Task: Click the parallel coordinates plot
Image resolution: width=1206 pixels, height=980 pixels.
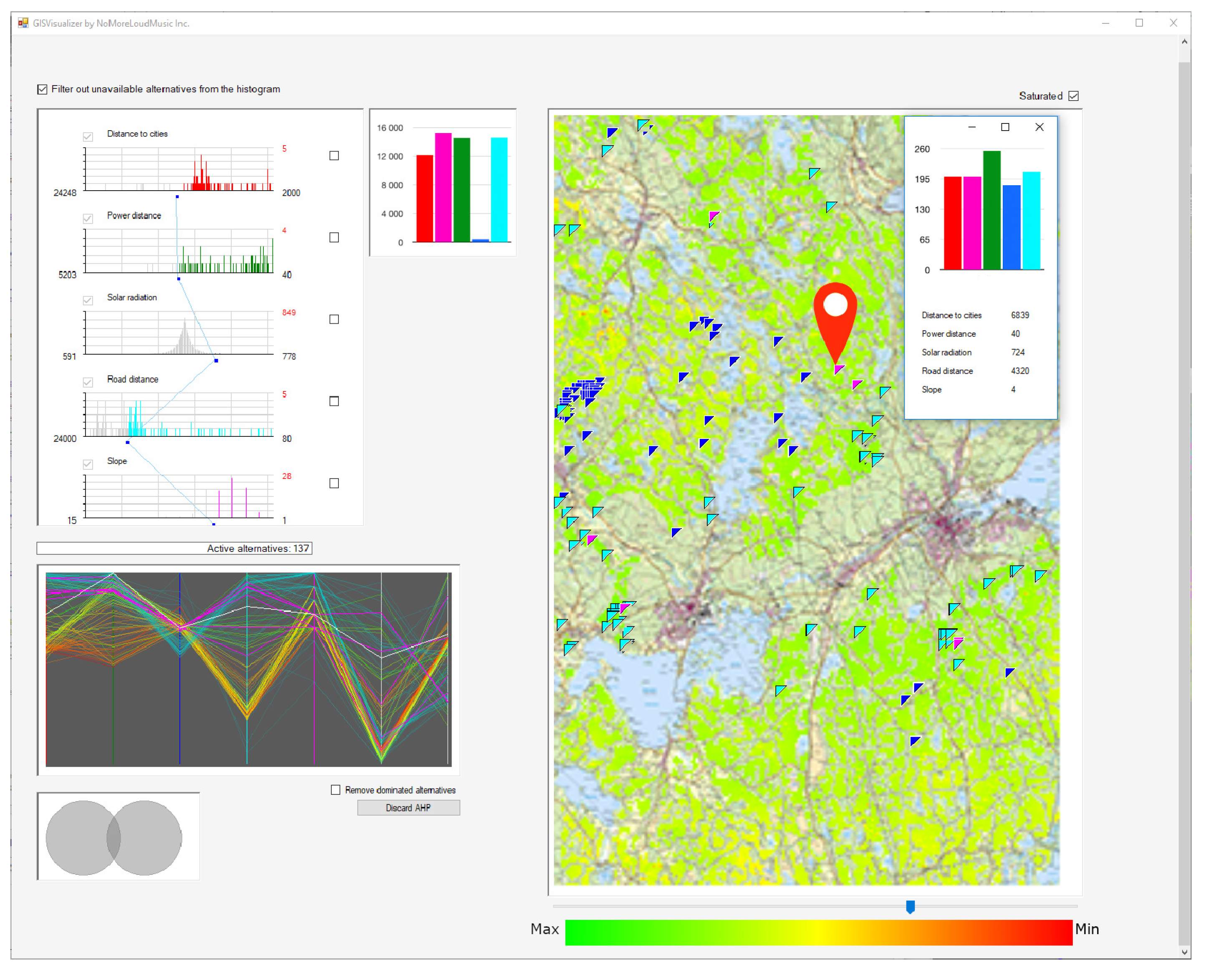Action: (248, 670)
